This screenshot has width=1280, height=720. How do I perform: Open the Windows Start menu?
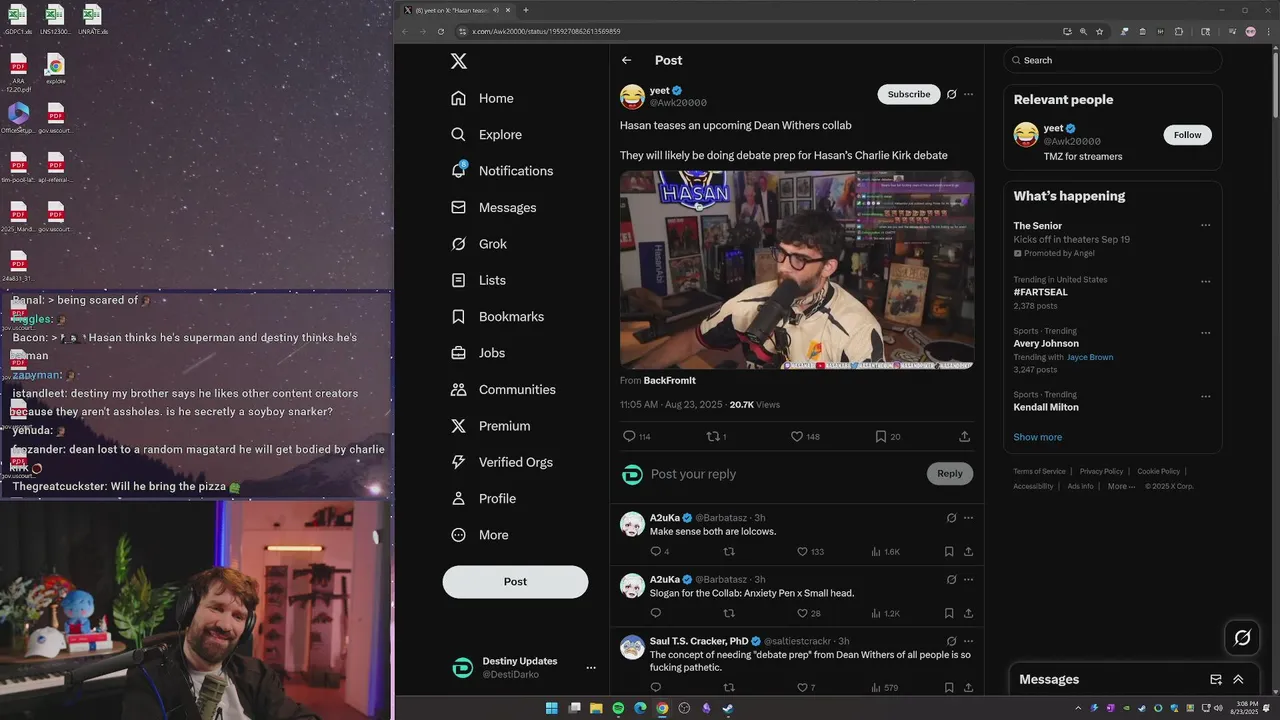tap(551, 708)
